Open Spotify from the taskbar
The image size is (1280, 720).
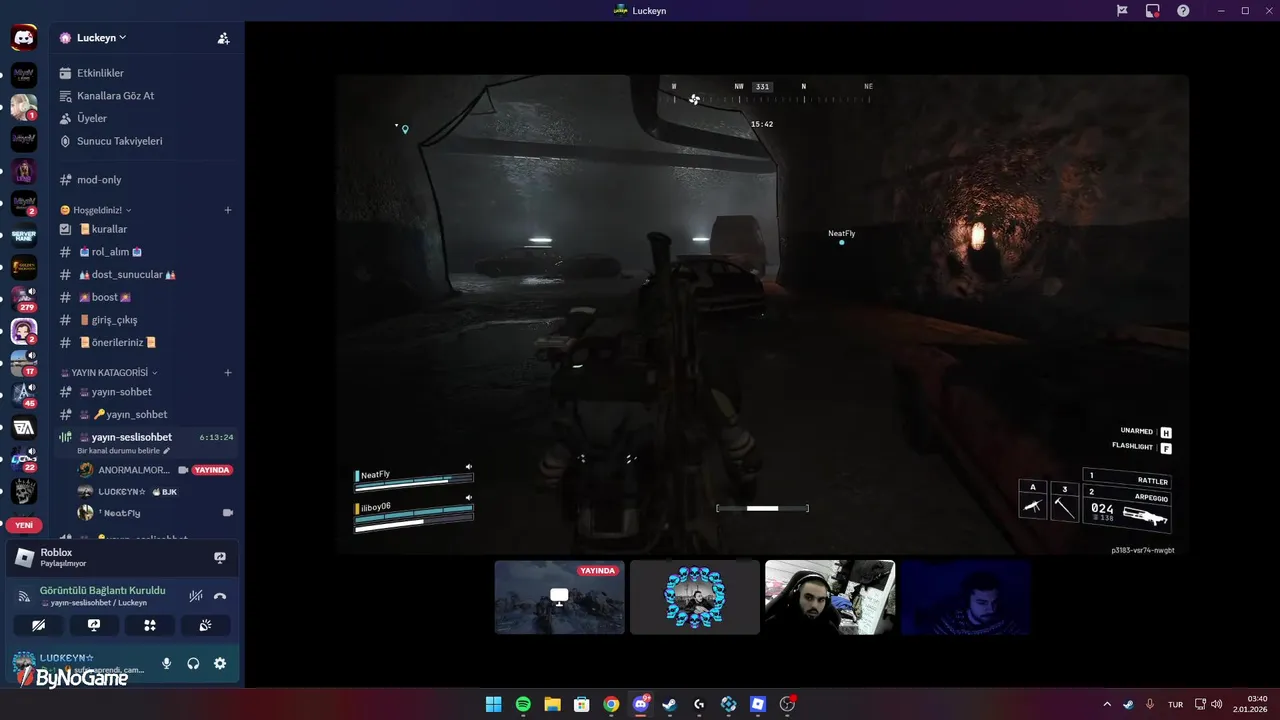click(523, 704)
